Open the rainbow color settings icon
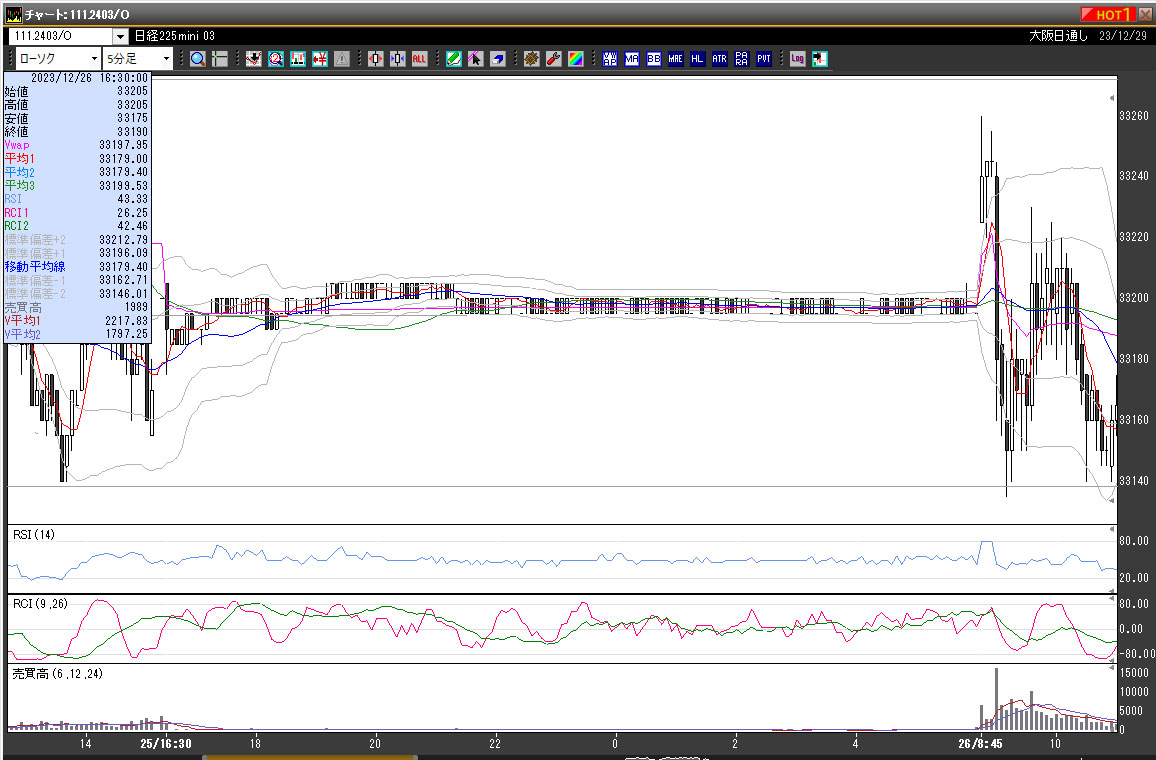Image resolution: width=1156 pixels, height=760 pixels. point(576,59)
